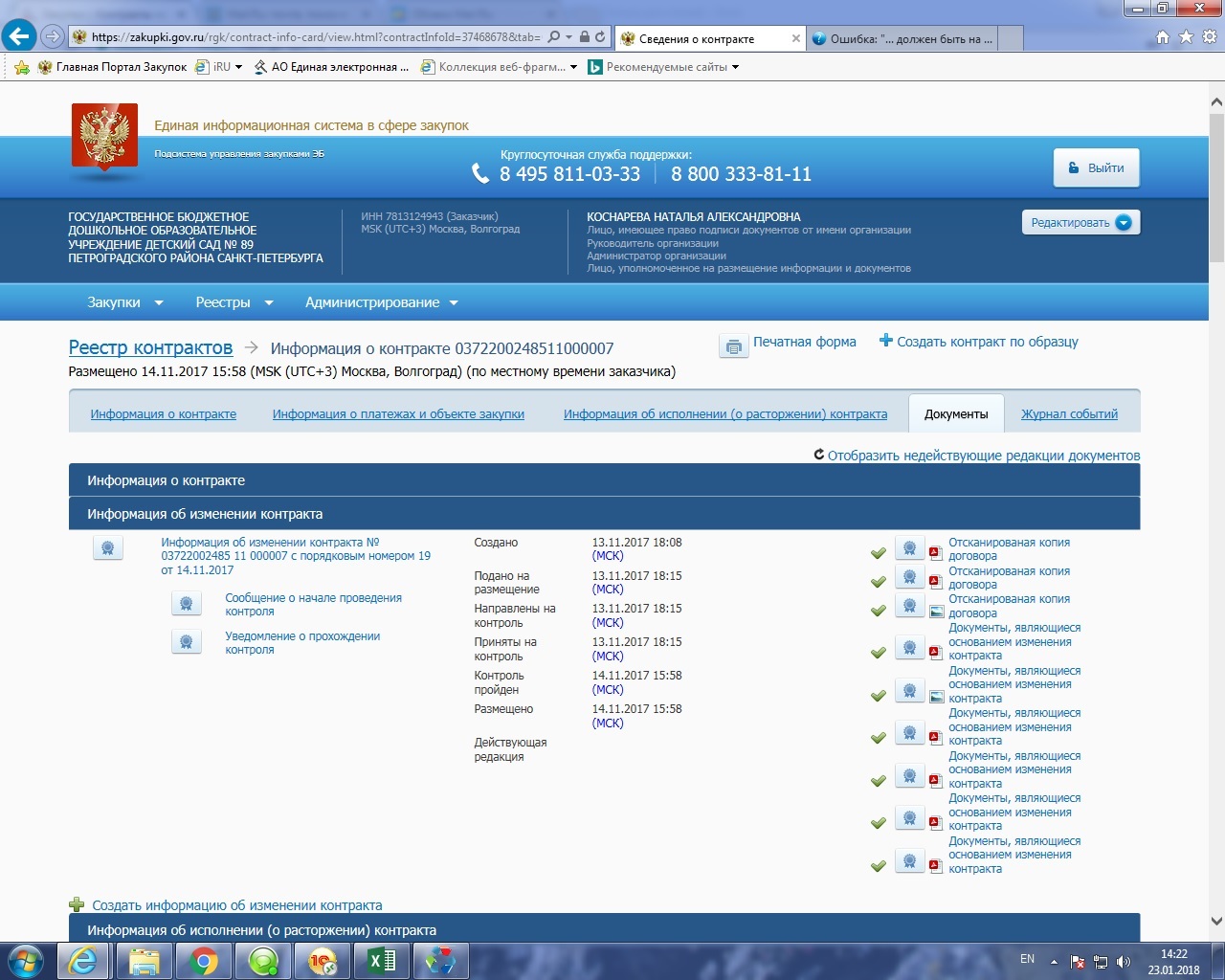
Task: Refresh the page from the address bar
Action: point(600,37)
